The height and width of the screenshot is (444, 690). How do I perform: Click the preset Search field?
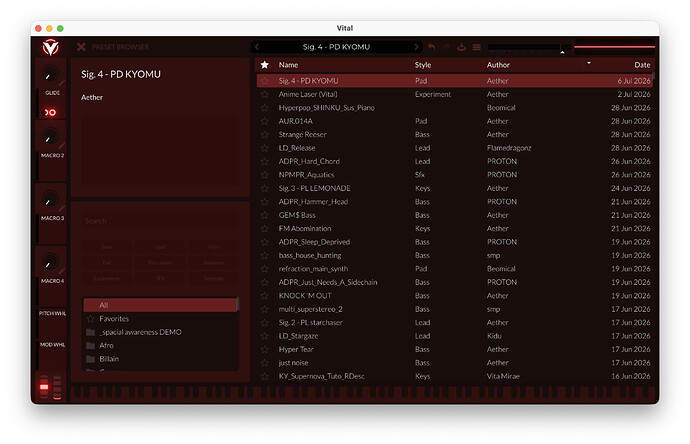tap(160, 220)
